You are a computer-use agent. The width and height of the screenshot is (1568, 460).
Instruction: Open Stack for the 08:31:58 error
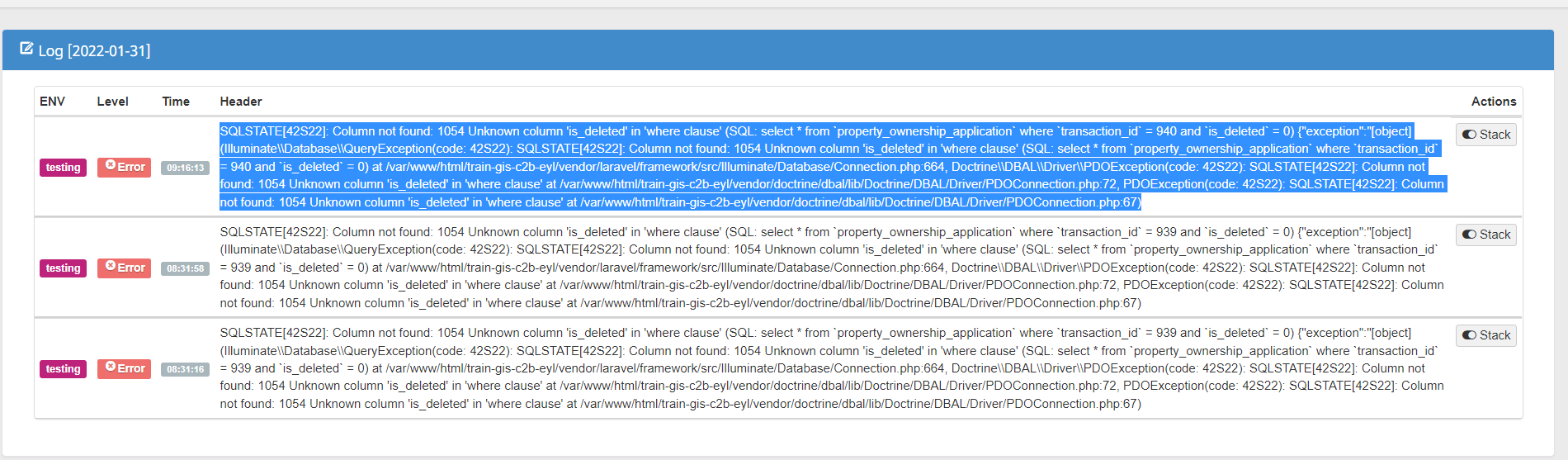tap(1486, 235)
